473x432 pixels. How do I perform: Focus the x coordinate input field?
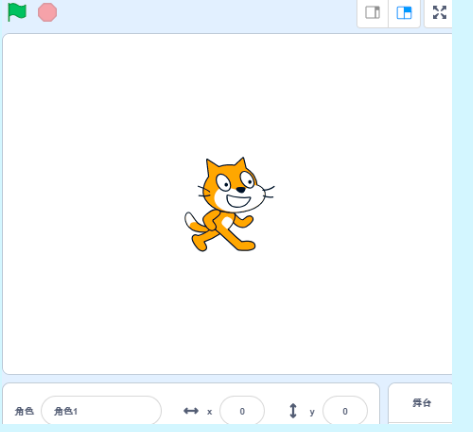[x=242, y=411]
